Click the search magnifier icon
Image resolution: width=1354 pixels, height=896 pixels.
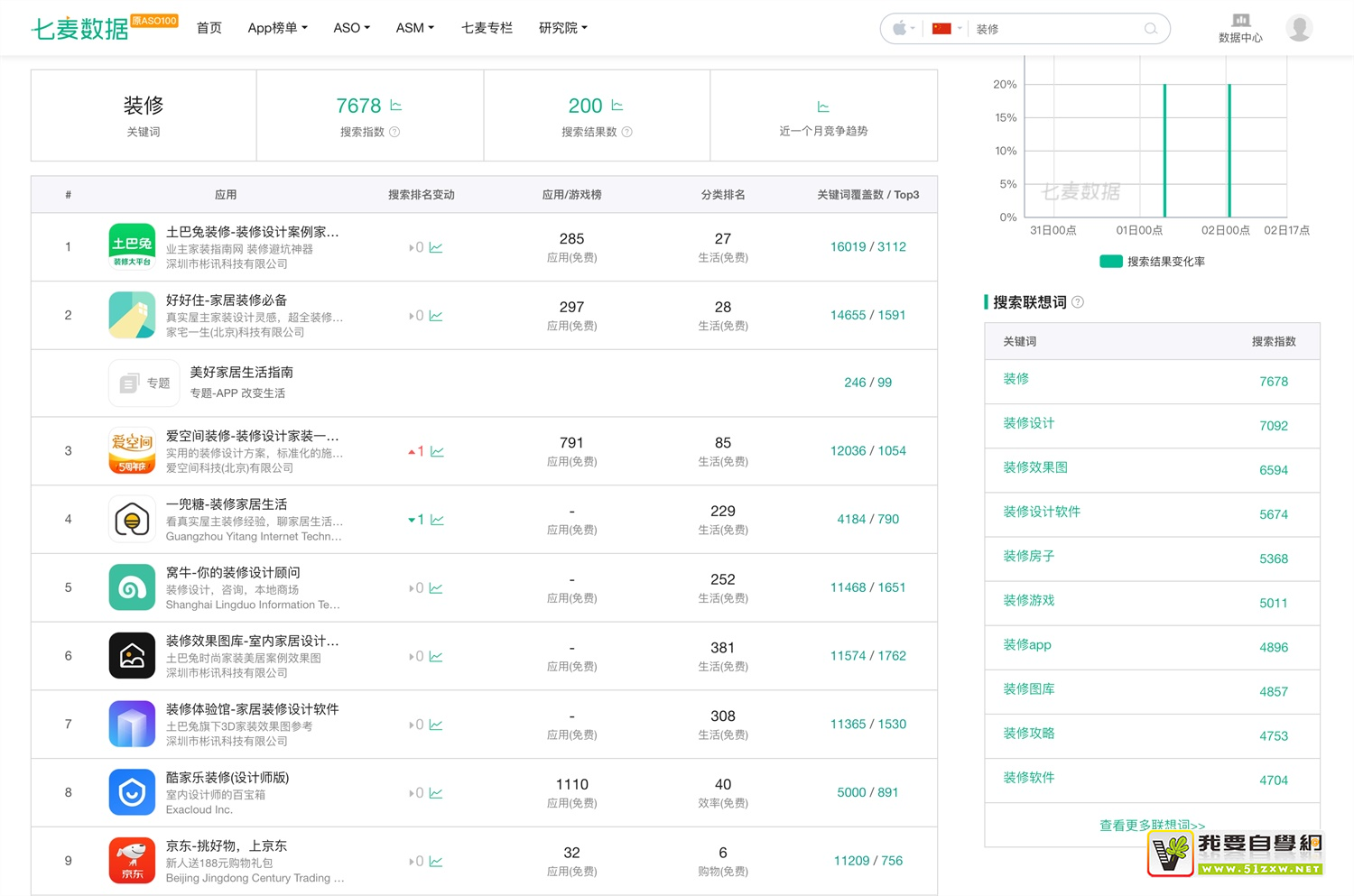point(1150,29)
